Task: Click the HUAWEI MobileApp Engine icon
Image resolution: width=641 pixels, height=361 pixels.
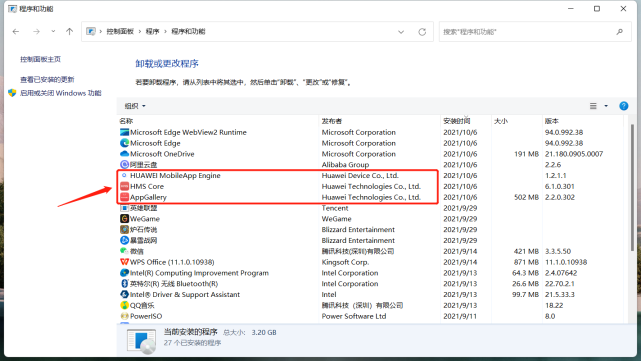Action: (x=124, y=175)
